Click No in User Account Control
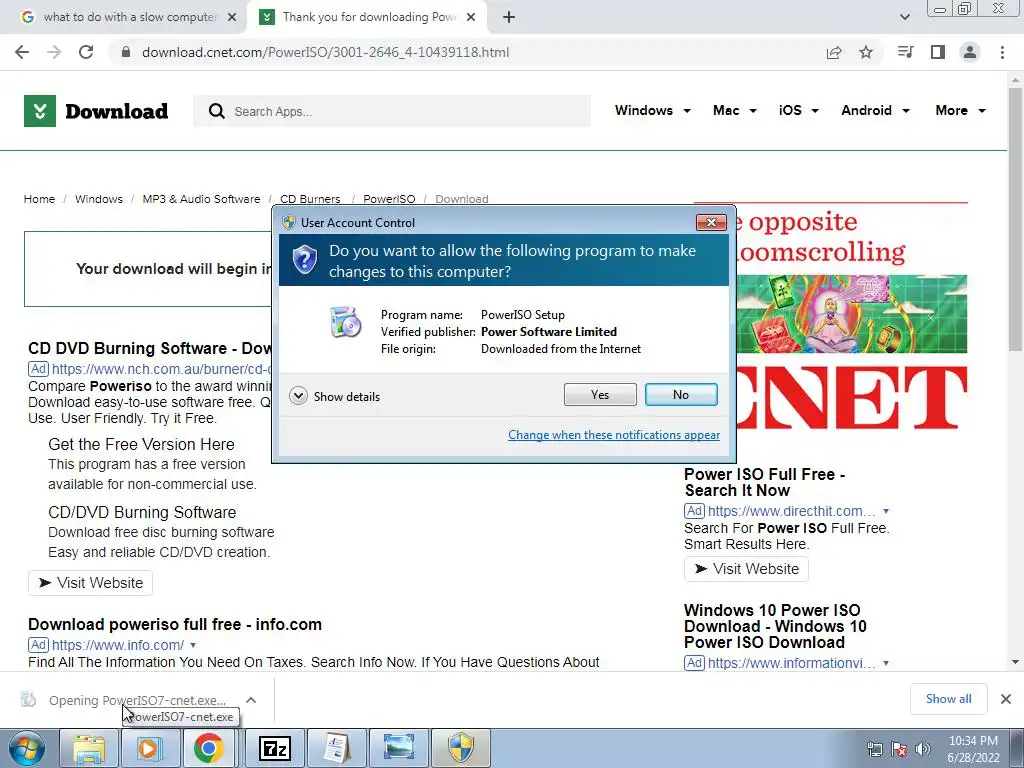The image size is (1024, 768). pos(681,394)
